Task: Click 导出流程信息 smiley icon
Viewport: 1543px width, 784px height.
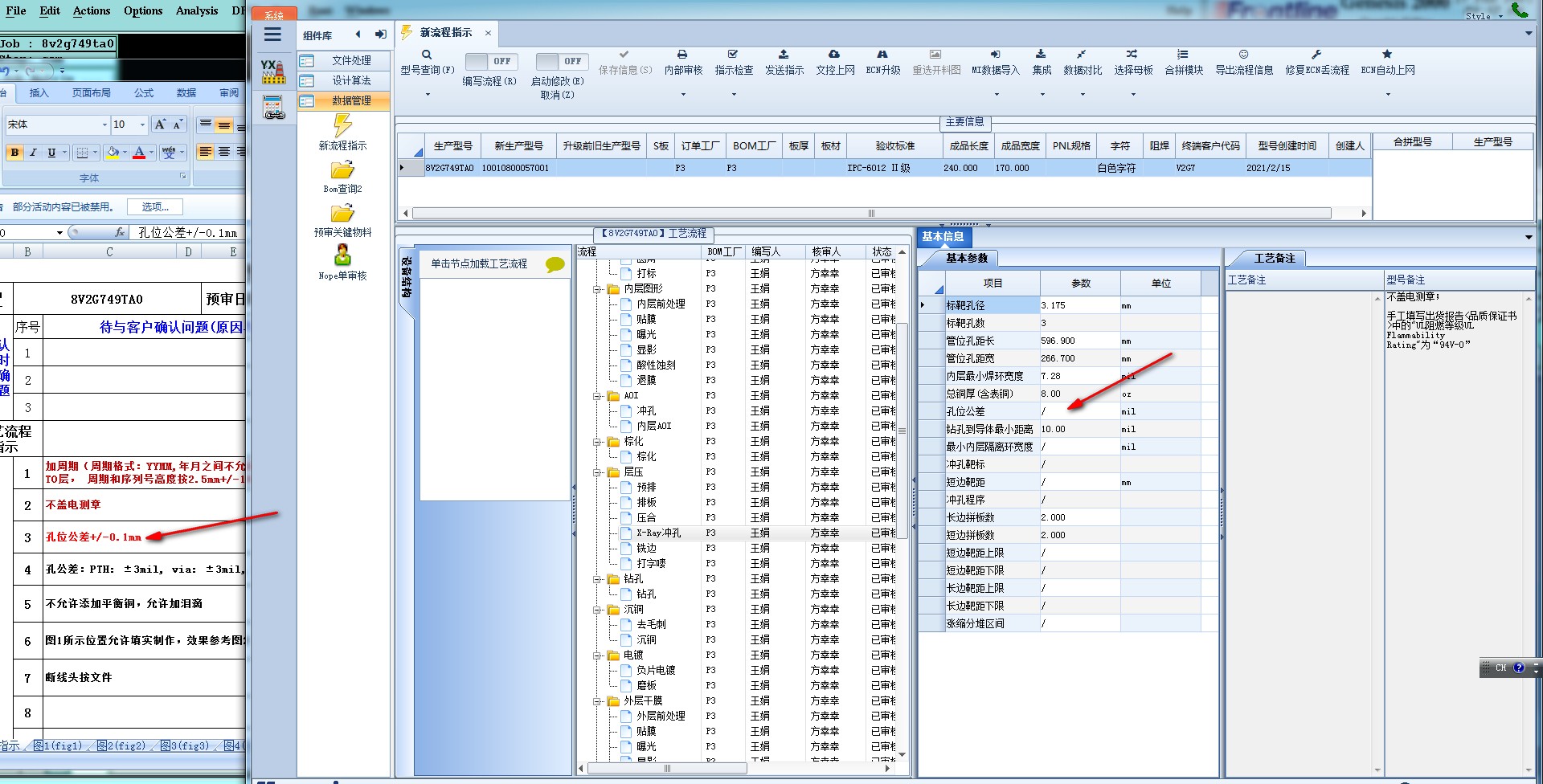Action: [1243, 55]
